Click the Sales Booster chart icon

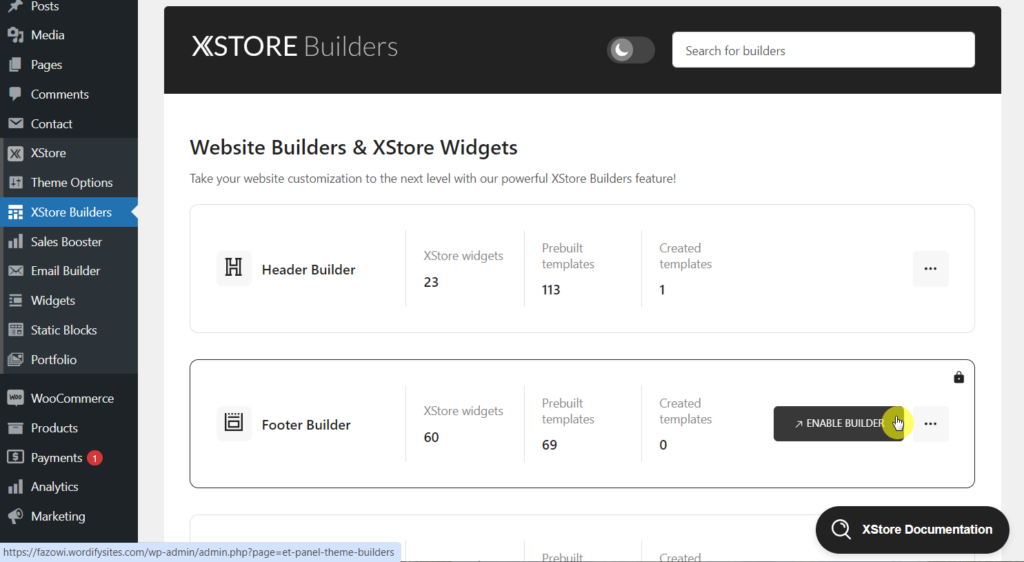click(15, 242)
